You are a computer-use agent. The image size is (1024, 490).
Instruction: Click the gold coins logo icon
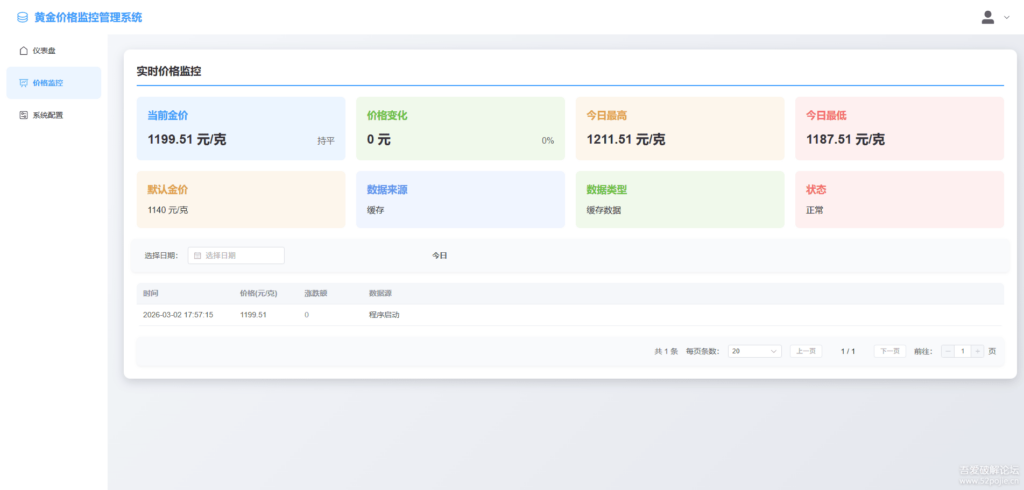pos(22,17)
